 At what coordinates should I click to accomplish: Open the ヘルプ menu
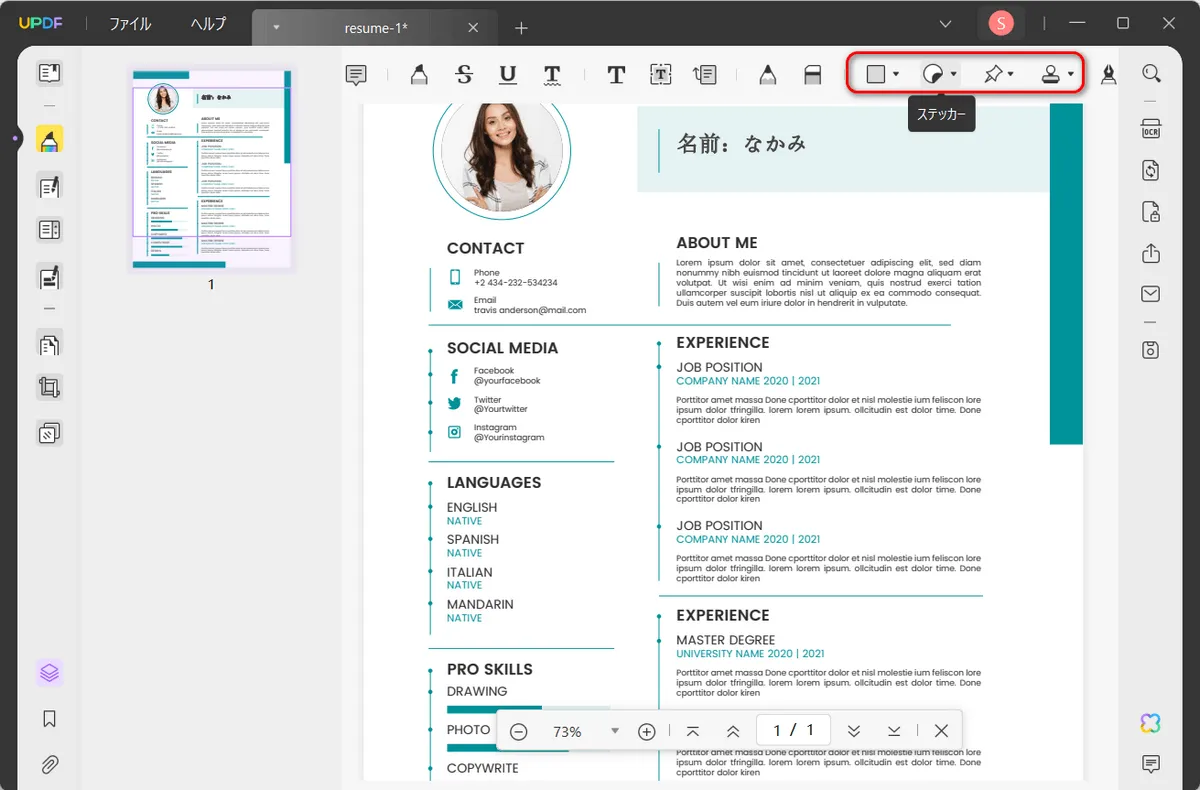tap(209, 24)
